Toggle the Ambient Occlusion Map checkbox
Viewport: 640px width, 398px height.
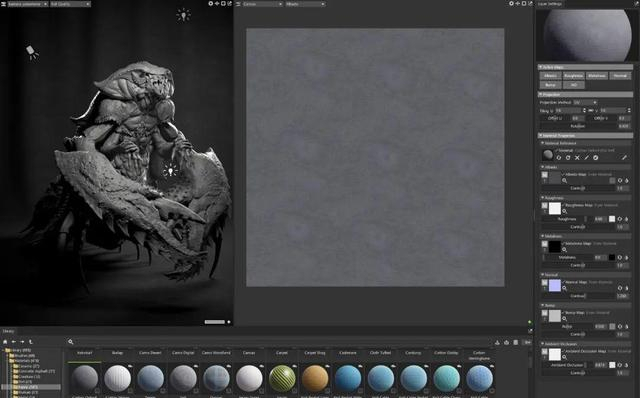(564, 351)
